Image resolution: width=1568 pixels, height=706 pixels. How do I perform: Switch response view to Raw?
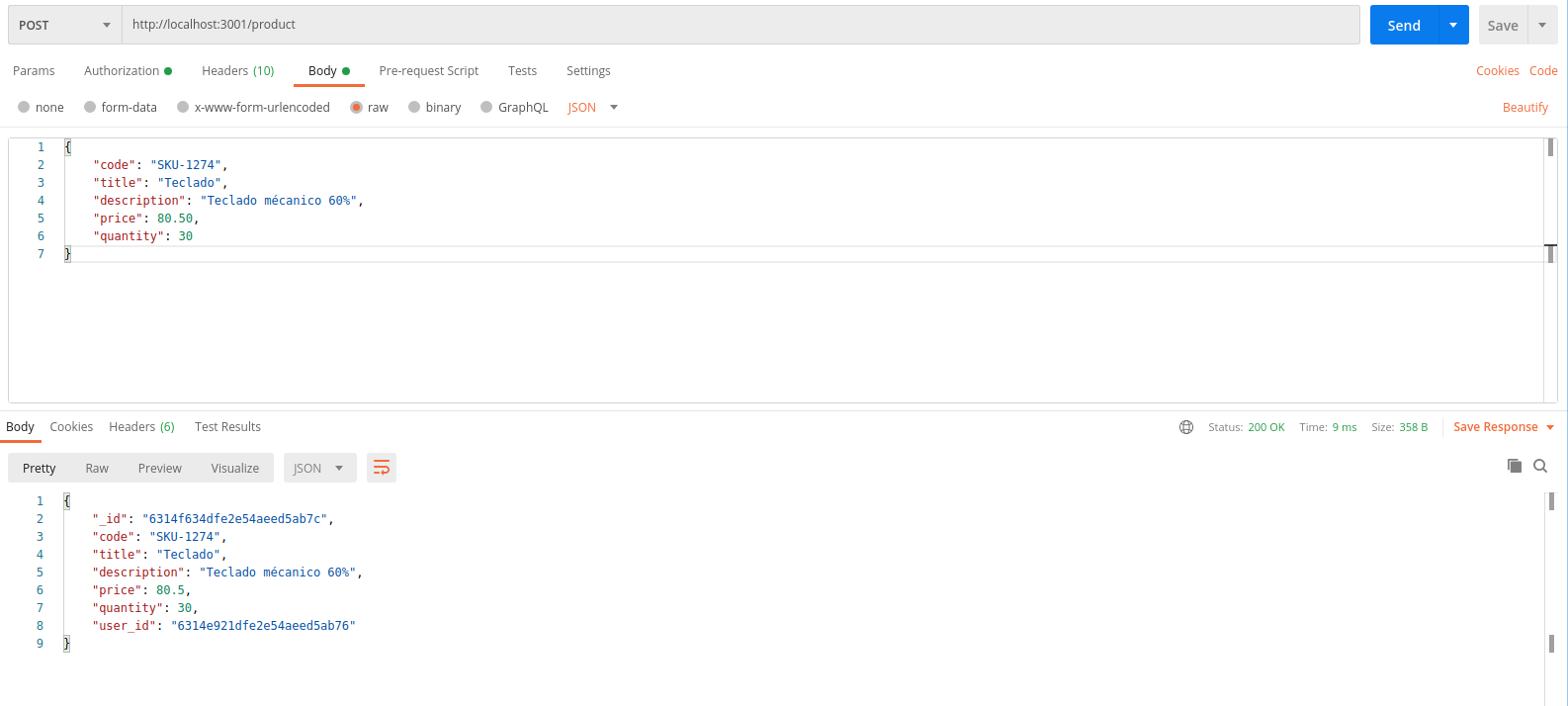pos(97,469)
